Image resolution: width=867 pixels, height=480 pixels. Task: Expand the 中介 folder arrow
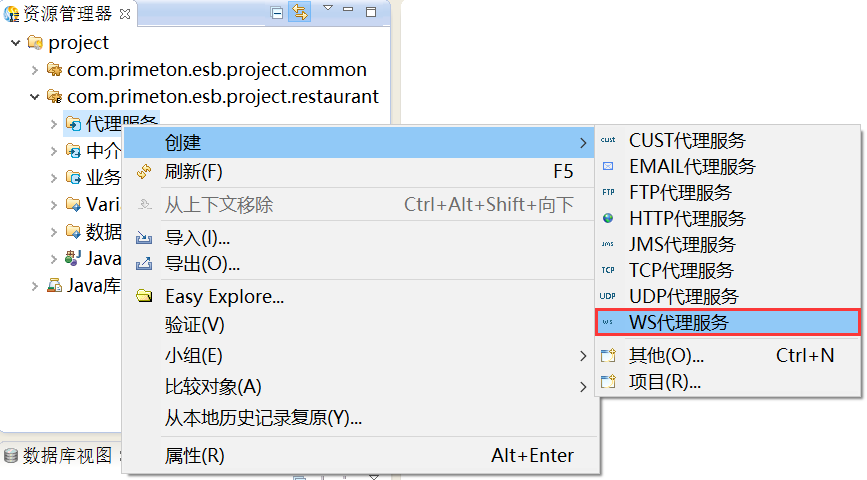pyautogui.click(x=54, y=151)
